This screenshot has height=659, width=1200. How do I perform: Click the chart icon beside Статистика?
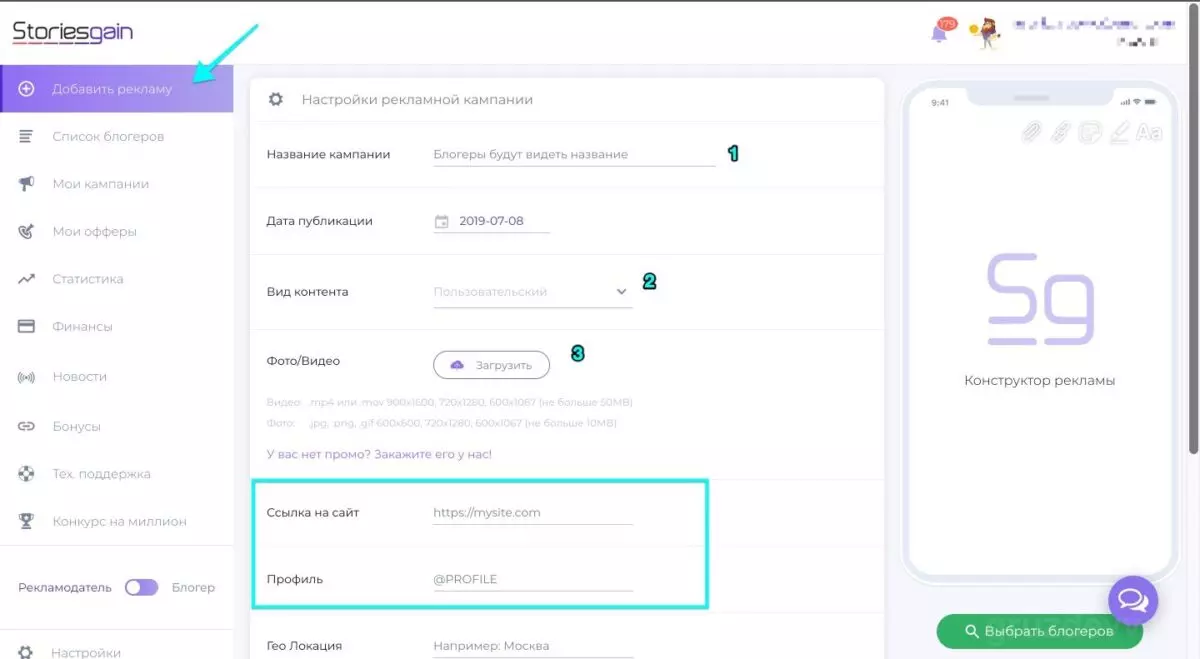pyautogui.click(x=27, y=279)
